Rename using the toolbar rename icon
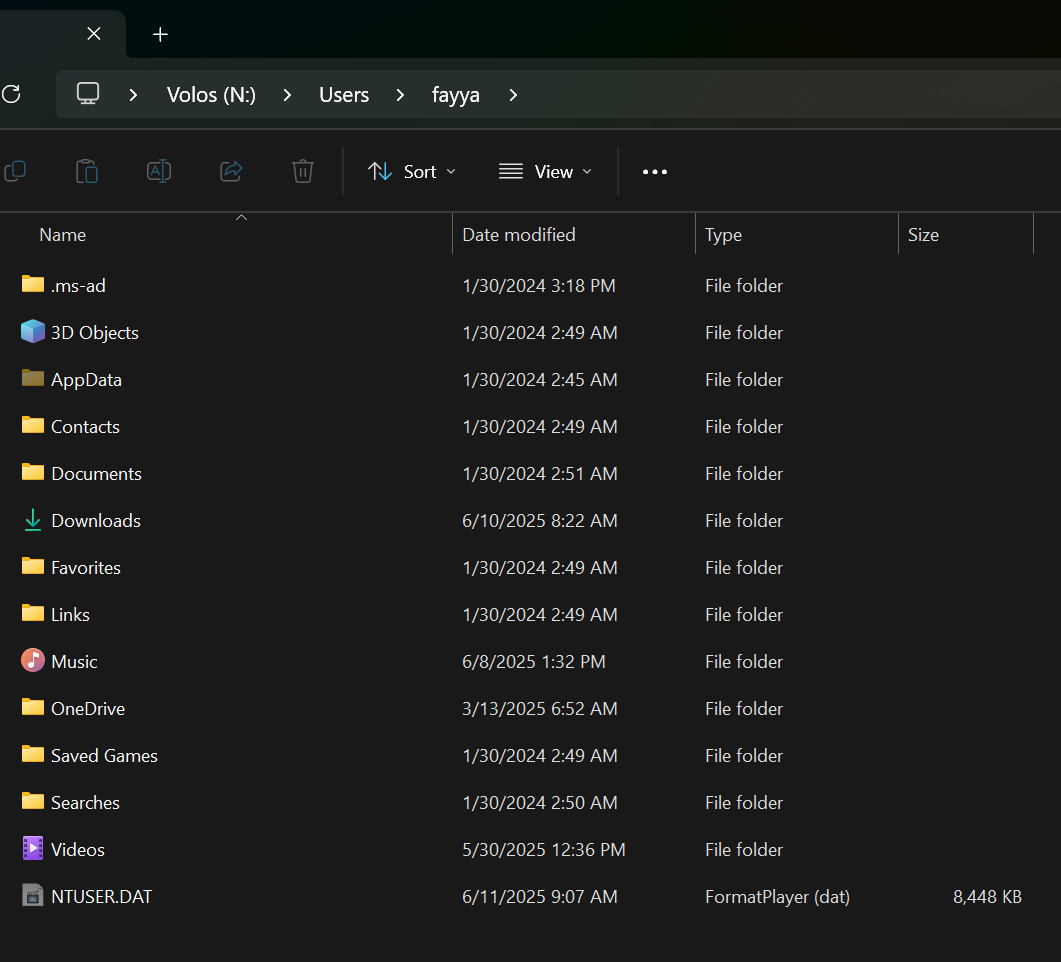The image size is (1061, 962). 159,171
